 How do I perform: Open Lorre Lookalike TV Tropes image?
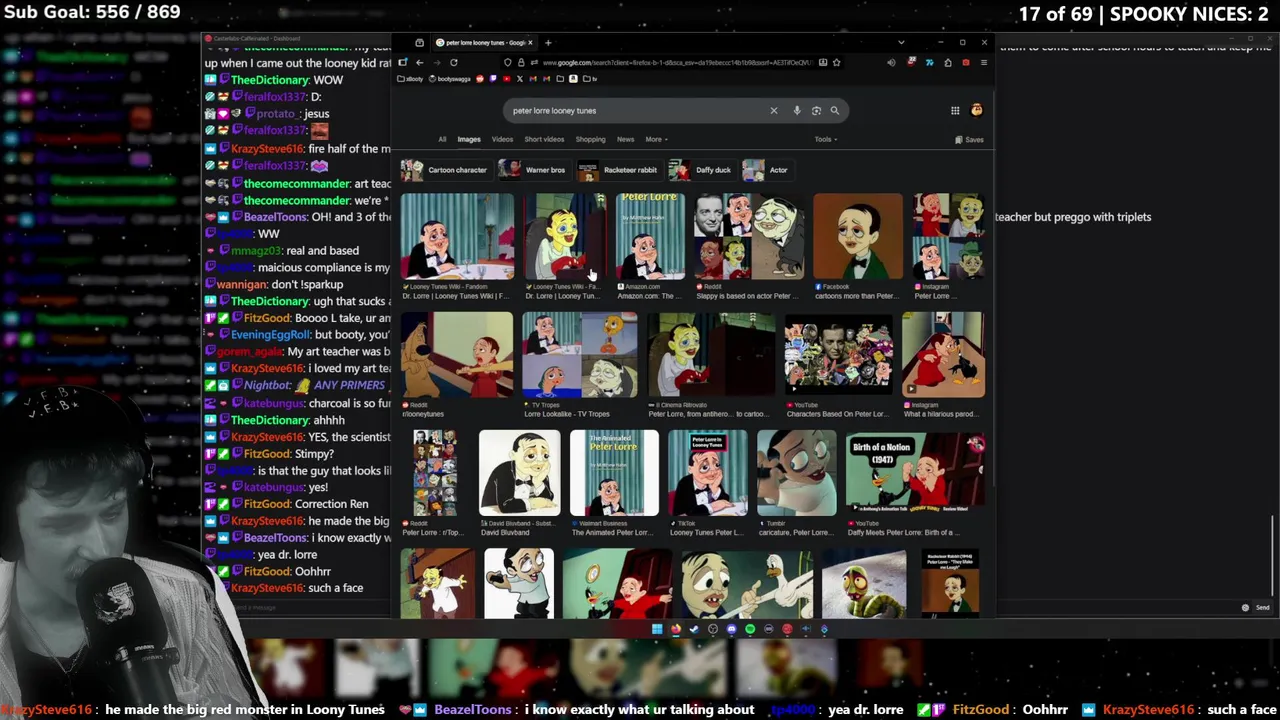point(580,354)
